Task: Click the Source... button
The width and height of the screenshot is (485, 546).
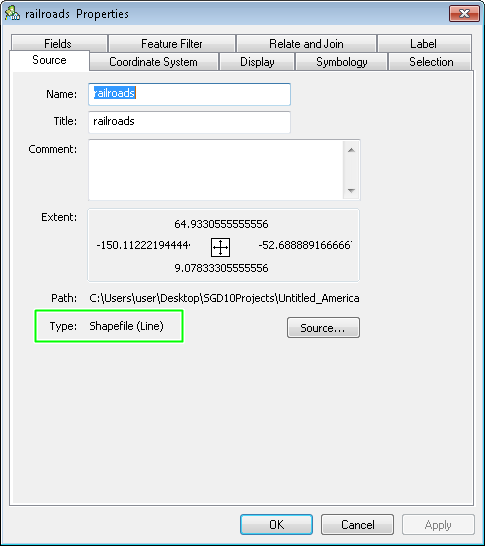Action: pos(323,328)
